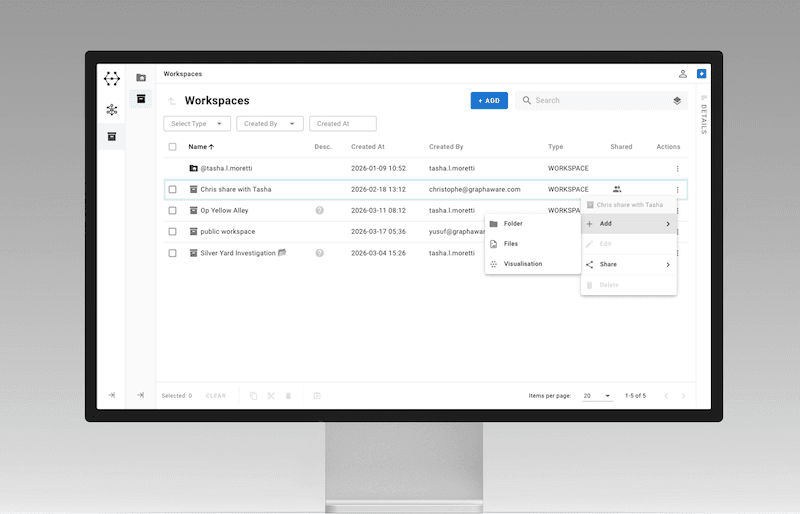Click the shared users icon on Chris share row
800x514 pixels.
click(x=617, y=189)
